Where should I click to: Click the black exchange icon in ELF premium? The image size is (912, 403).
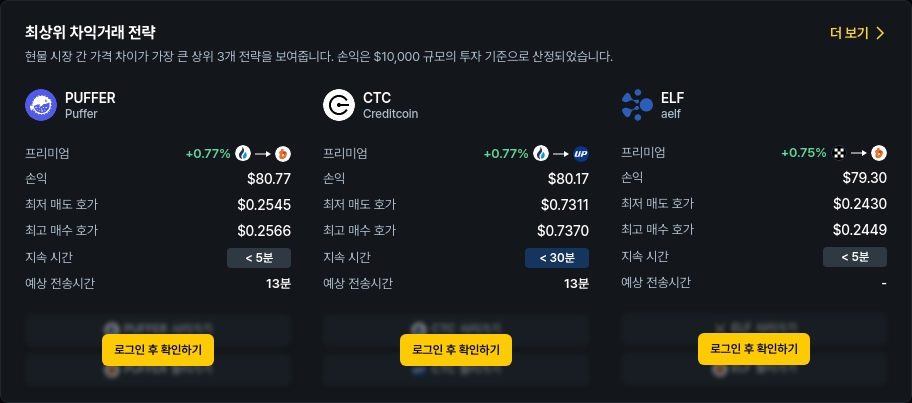click(x=839, y=153)
